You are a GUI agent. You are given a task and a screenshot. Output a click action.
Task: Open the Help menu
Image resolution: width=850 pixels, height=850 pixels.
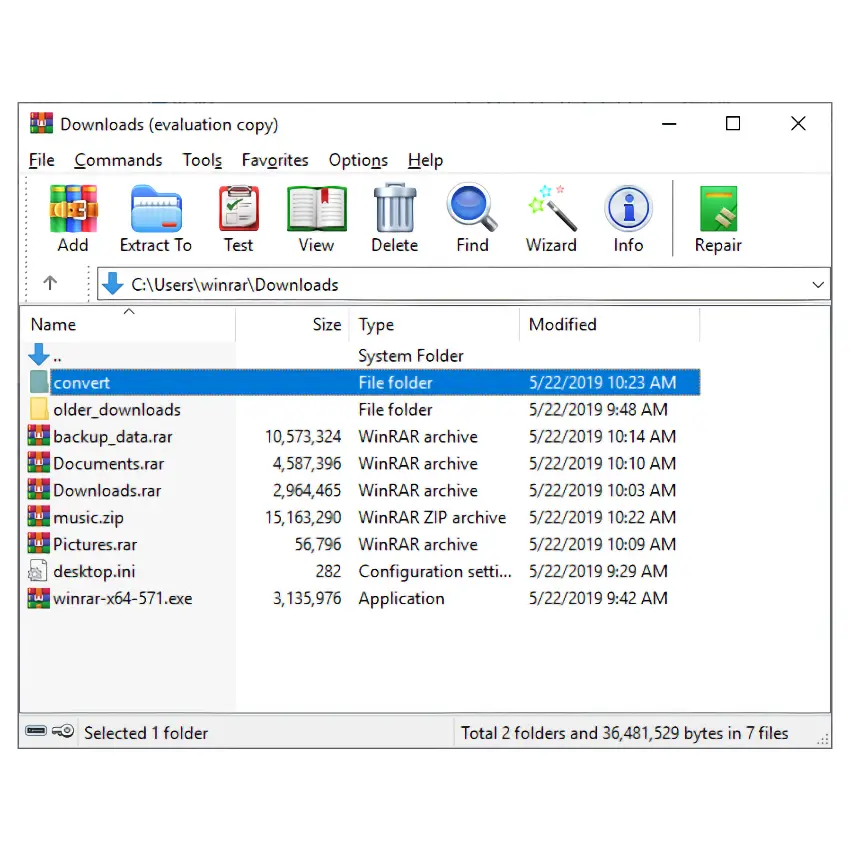pos(426,160)
